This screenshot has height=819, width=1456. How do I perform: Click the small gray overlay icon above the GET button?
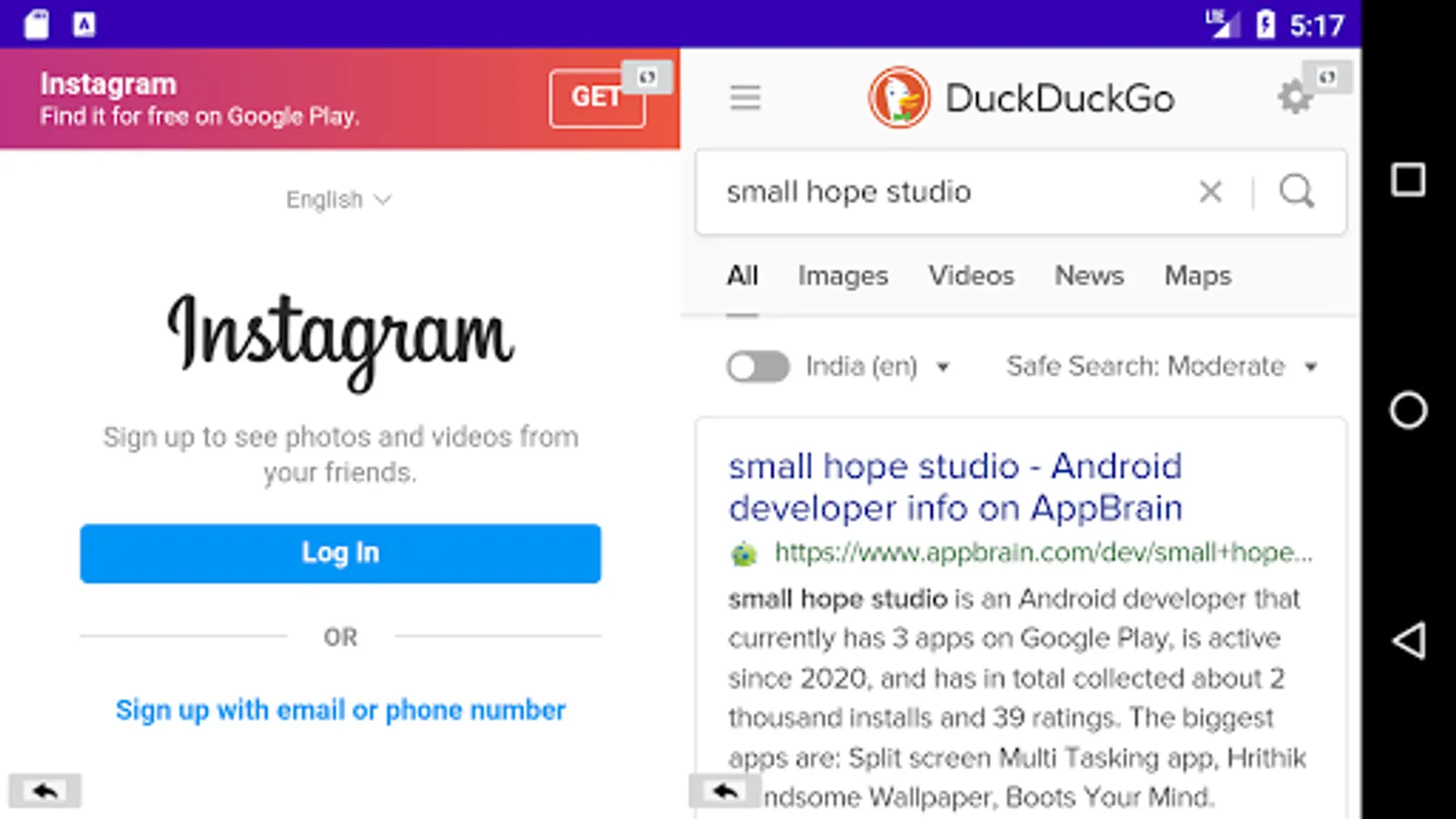(647, 77)
